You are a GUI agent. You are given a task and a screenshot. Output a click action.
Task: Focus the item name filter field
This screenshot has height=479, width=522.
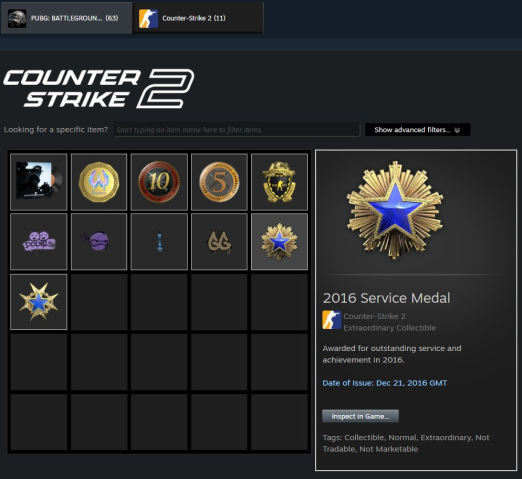pyautogui.click(x=237, y=130)
